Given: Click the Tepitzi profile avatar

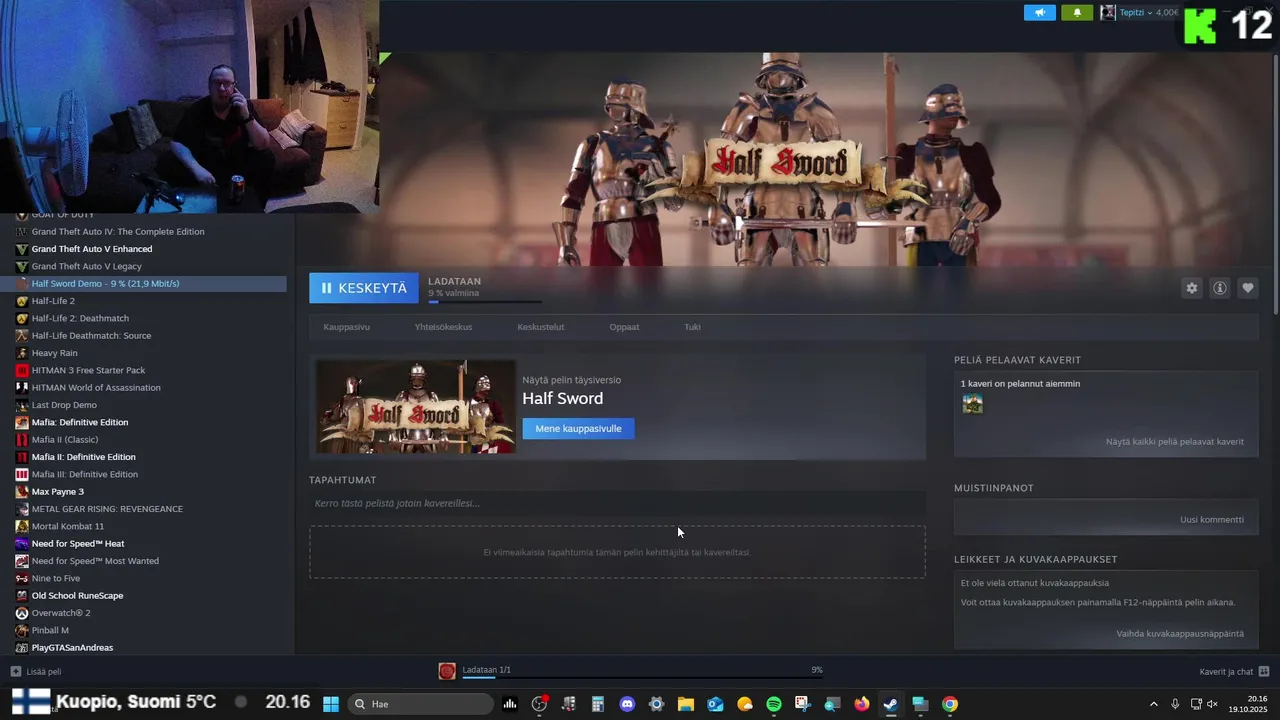Looking at the screenshot, I should [x=1108, y=13].
